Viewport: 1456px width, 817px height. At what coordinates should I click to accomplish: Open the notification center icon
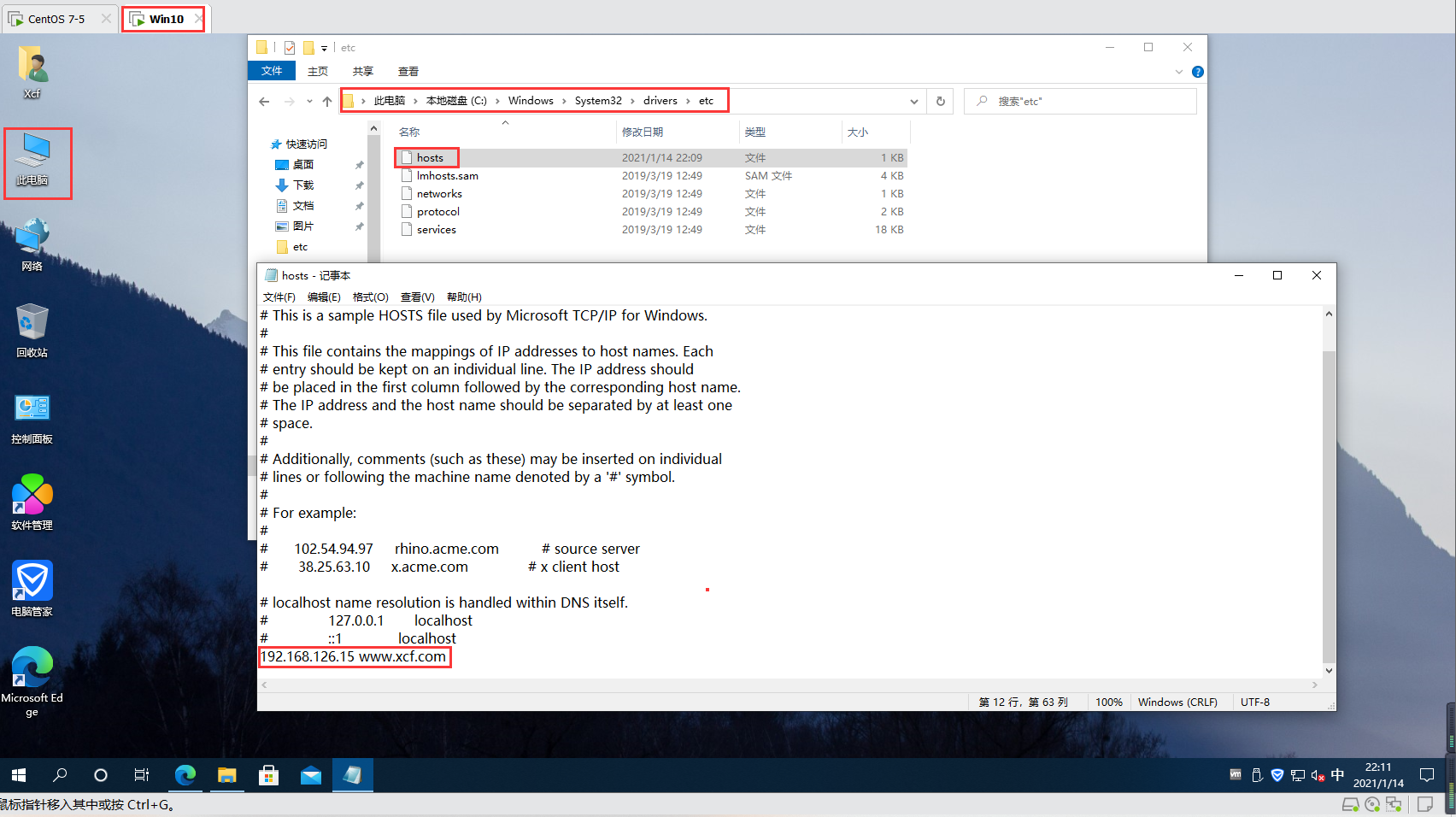[1426, 775]
